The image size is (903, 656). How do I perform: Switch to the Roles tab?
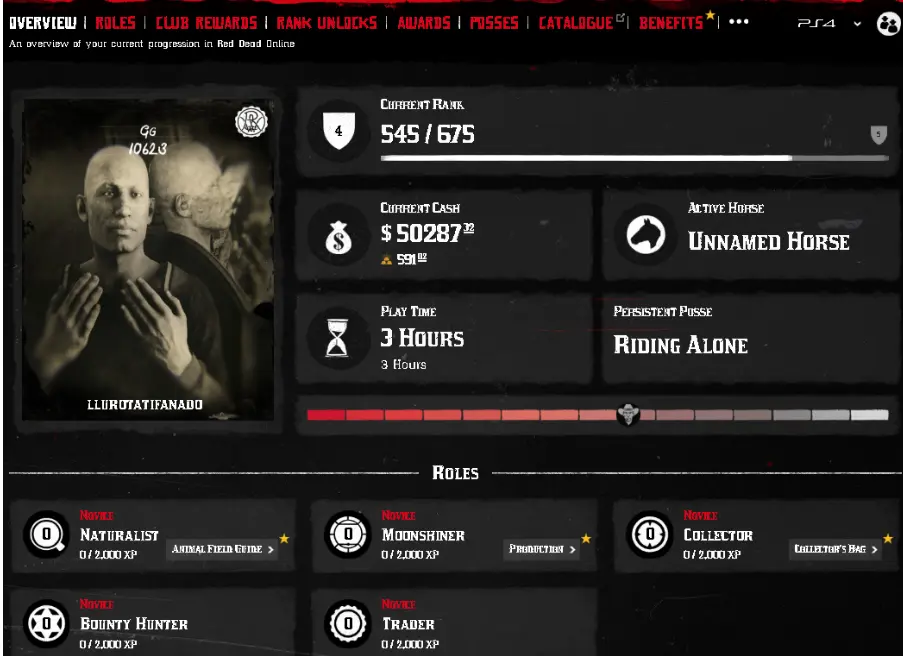[115, 22]
